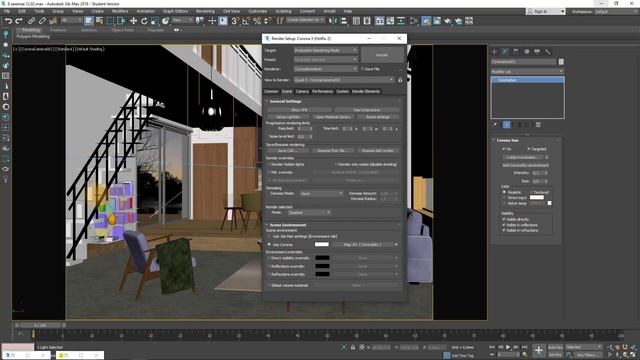Toggle Corona Sun On checkbox
Image resolution: width=640 pixels, height=360 pixels.
tap(504, 149)
